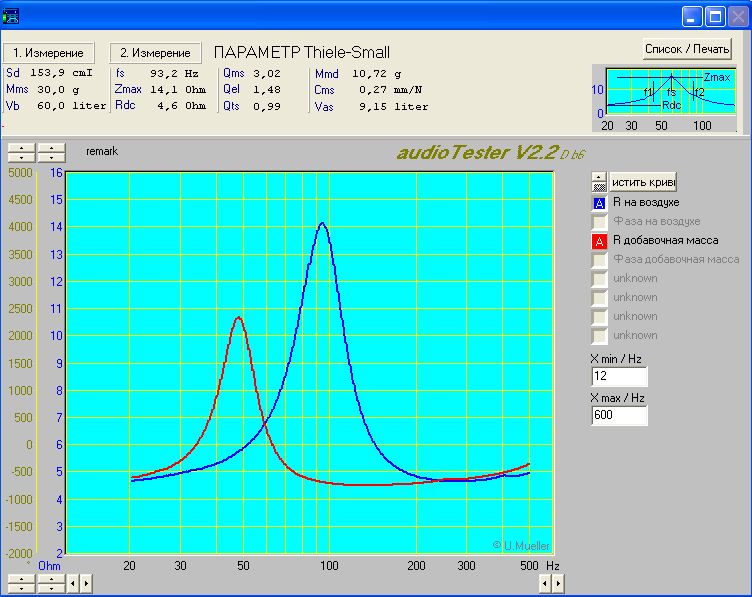Click the left arrow under the Hz axis label
This screenshot has width=752, height=597.
pyautogui.click(x=545, y=583)
